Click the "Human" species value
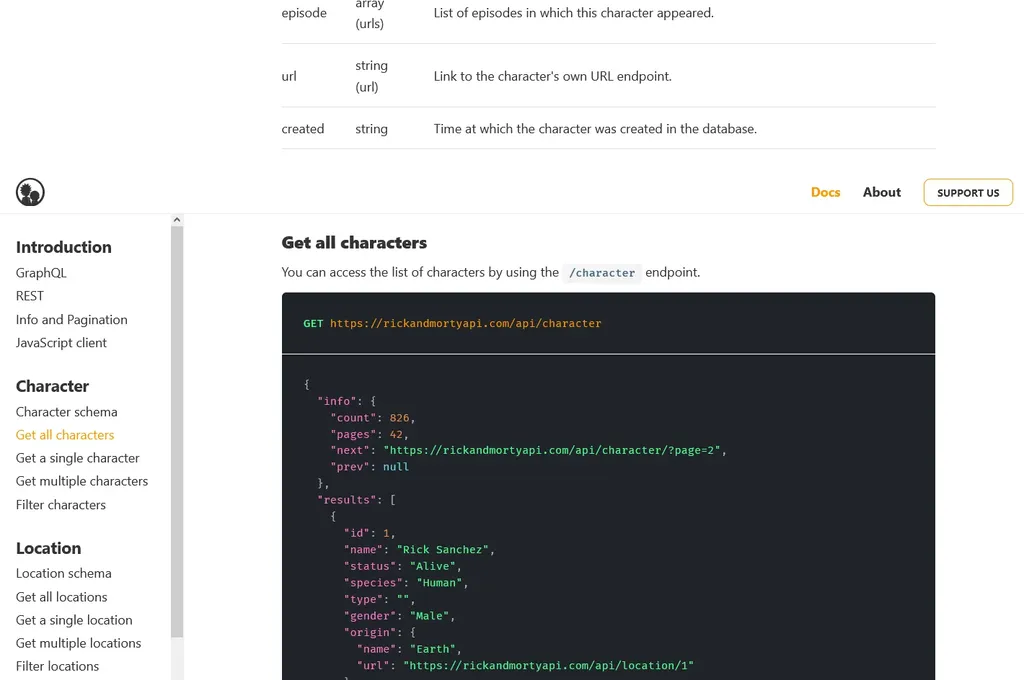The width and height of the screenshot is (1024, 680). [440, 583]
